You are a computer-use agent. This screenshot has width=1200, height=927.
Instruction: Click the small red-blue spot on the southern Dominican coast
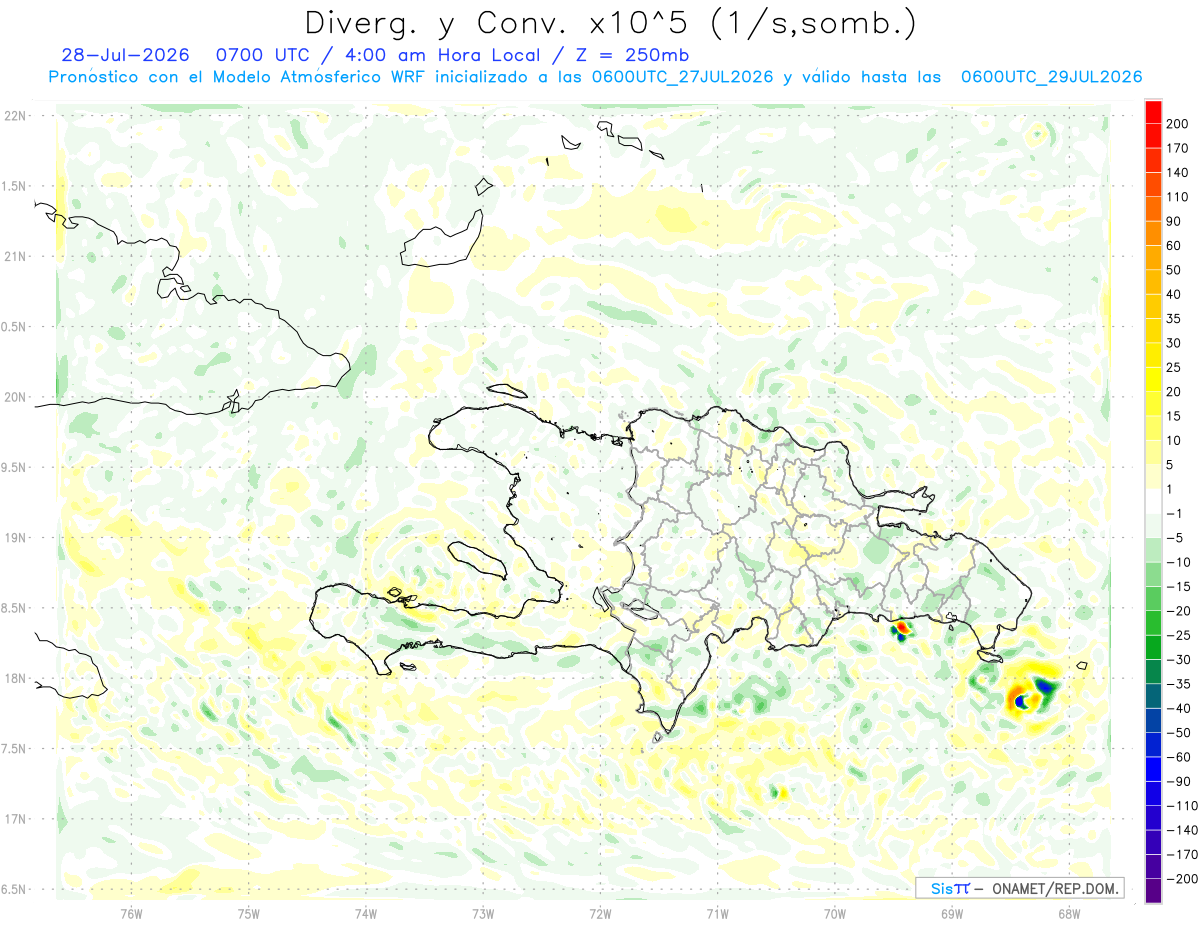click(x=901, y=629)
